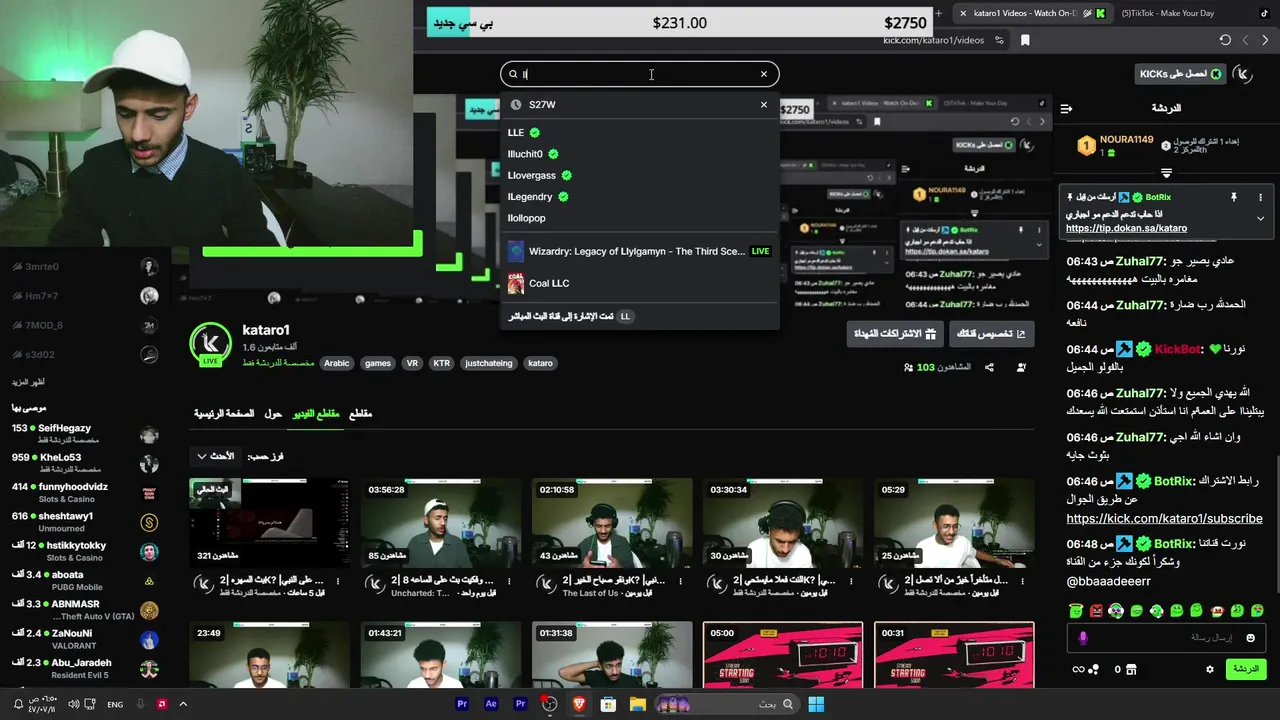Click the green Chat send button

[x=1246, y=669]
